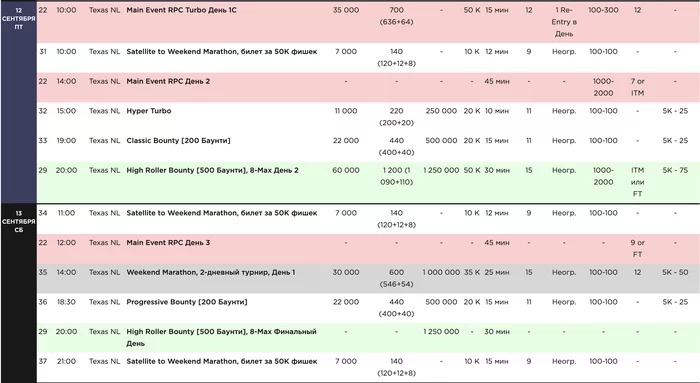Select the Main Event RPC Turbo День 1C row title

coord(181,10)
